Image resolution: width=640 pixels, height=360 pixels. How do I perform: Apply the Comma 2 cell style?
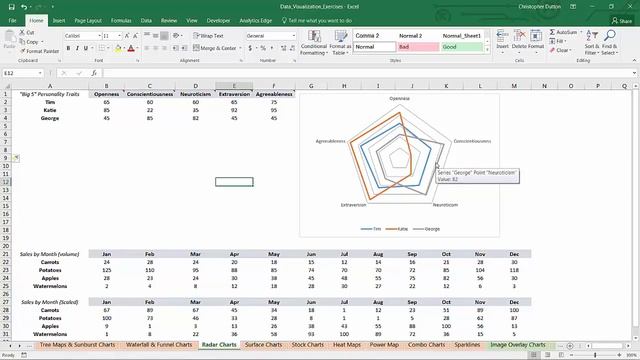click(374, 36)
